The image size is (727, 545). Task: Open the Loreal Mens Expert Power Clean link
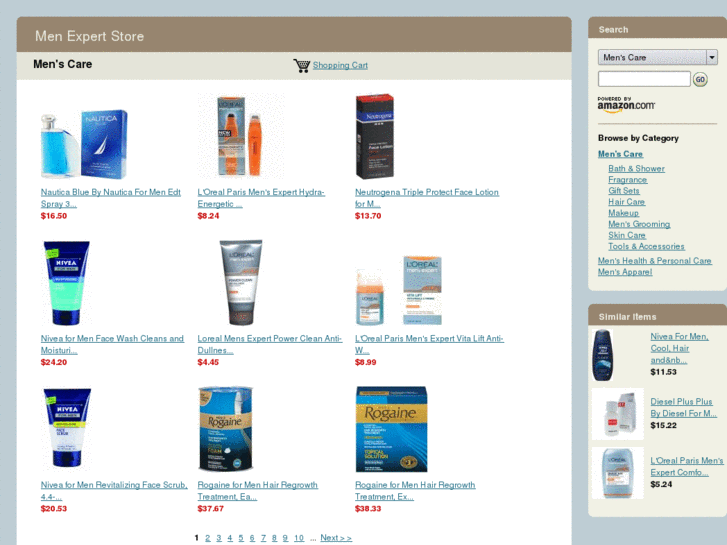pyautogui.click(x=269, y=344)
